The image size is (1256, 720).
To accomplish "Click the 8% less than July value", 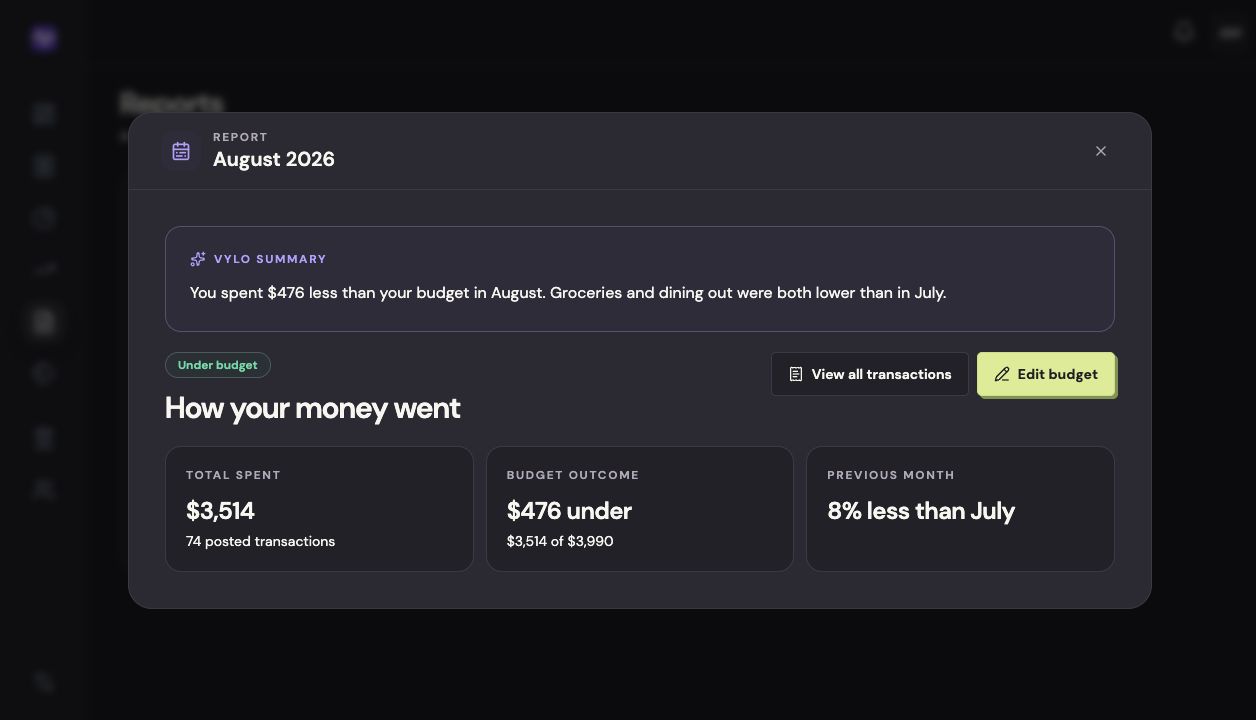I will 921,511.
